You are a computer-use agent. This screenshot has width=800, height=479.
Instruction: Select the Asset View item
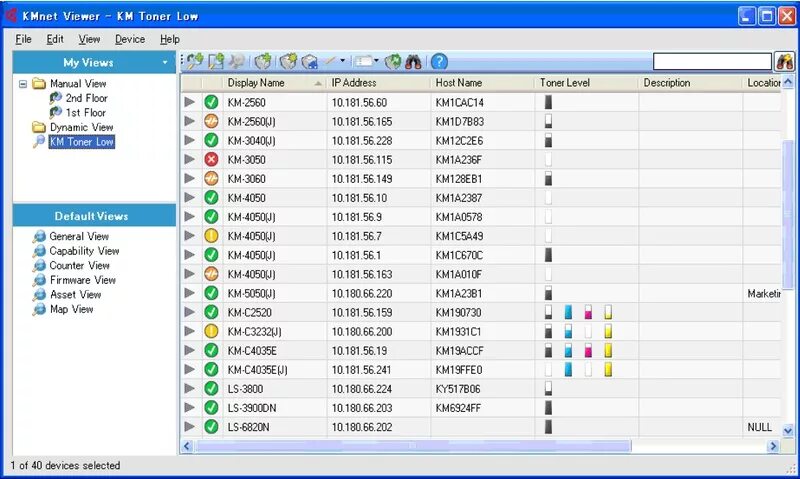(76, 294)
